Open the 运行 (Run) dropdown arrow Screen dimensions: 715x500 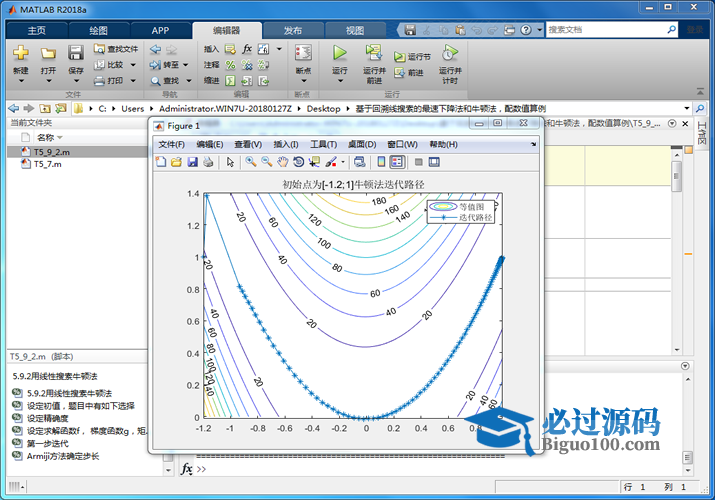tap(340, 81)
